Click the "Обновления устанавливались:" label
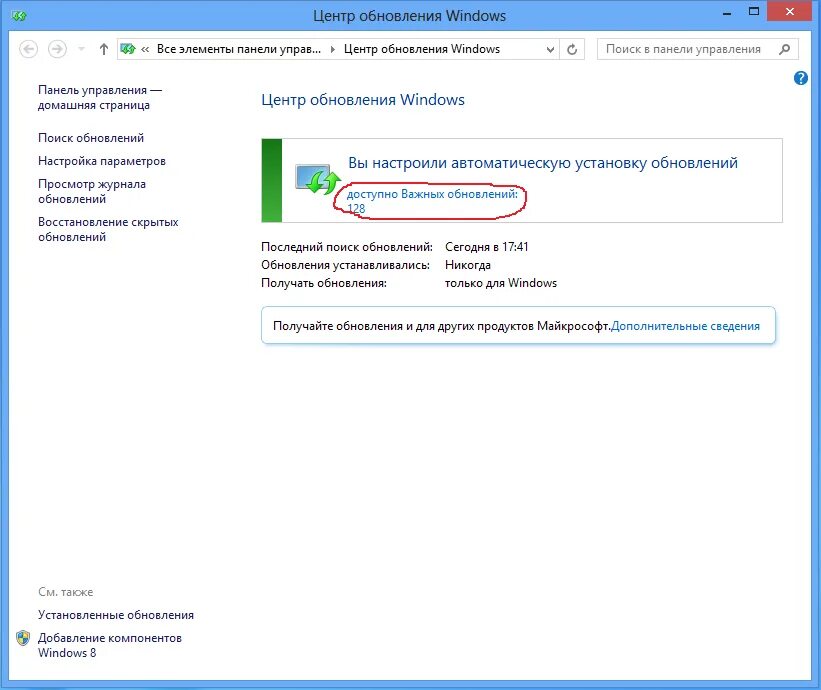 coord(345,265)
